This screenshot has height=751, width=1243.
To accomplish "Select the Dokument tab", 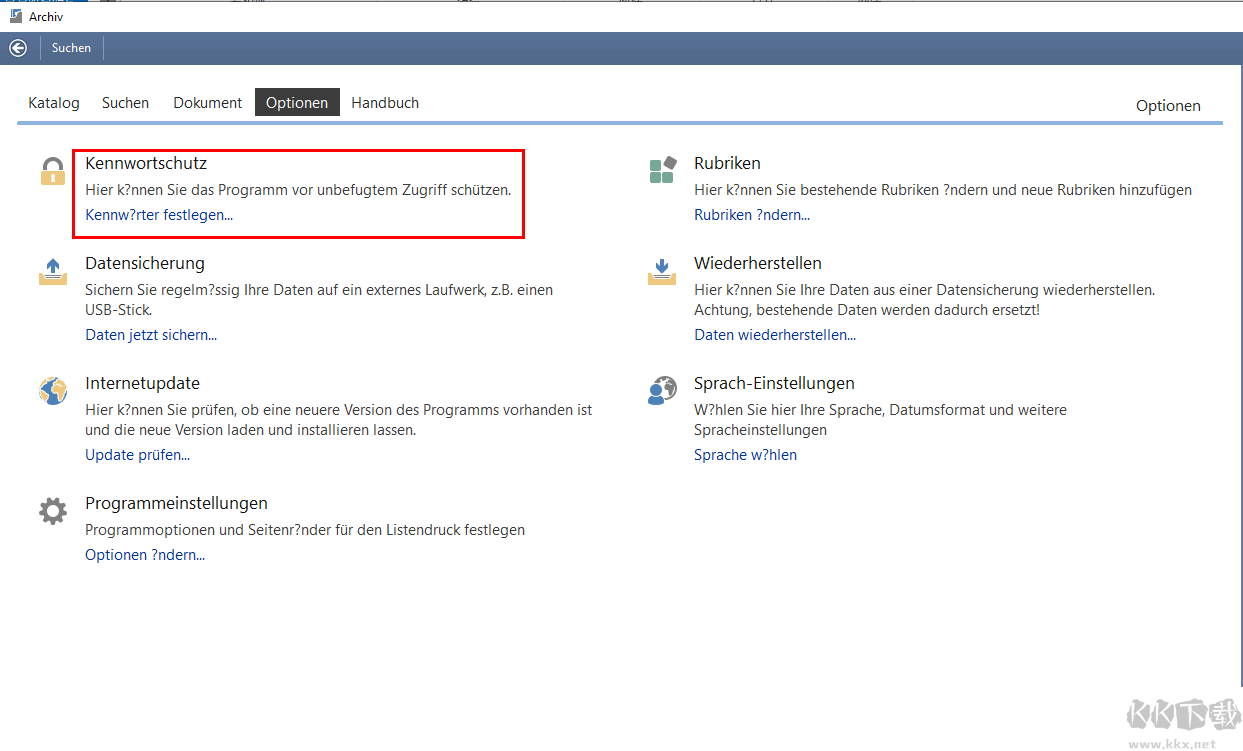I will 207,103.
